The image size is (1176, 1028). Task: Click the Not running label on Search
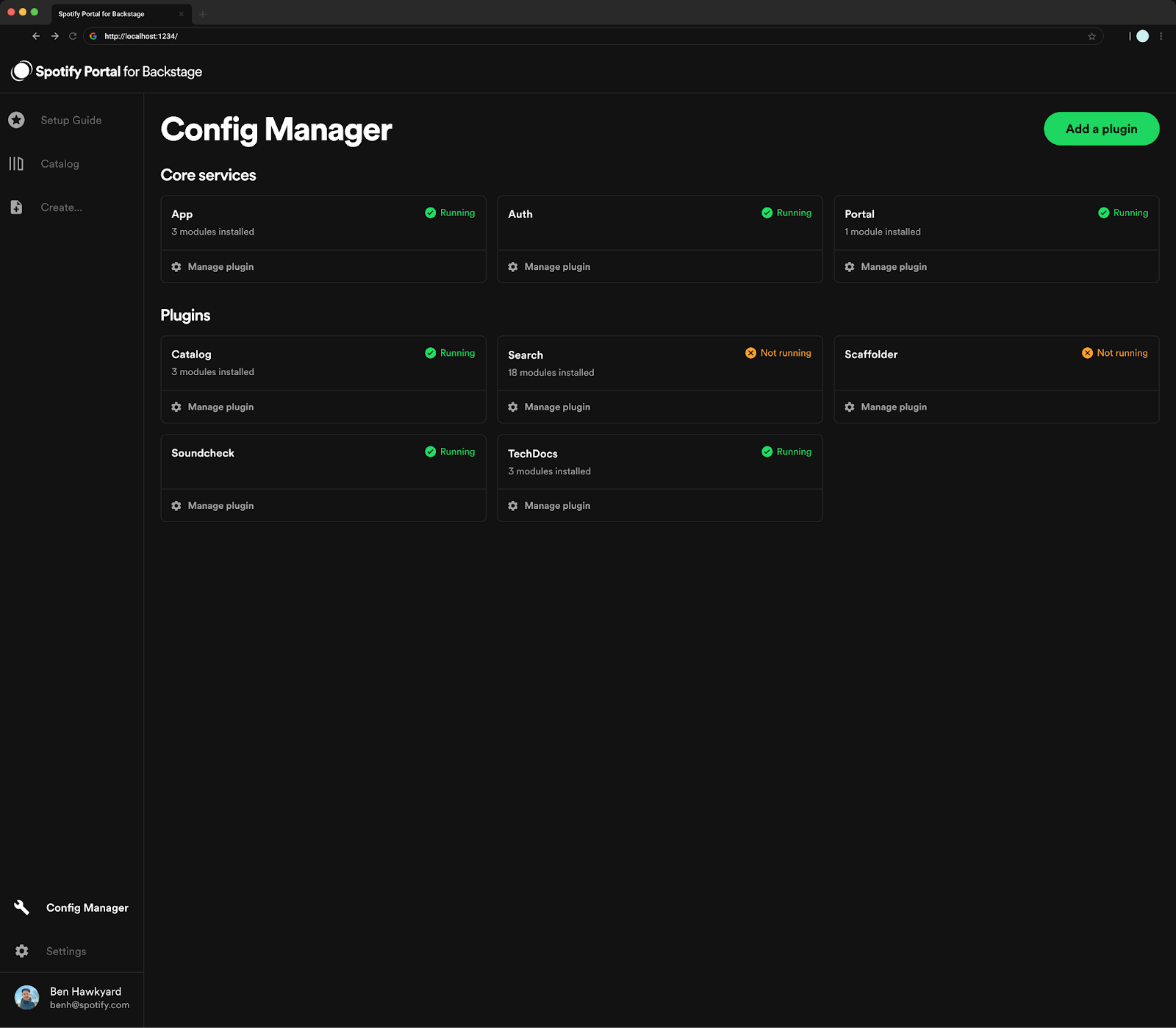pyautogui.click(x=786, y=353)
